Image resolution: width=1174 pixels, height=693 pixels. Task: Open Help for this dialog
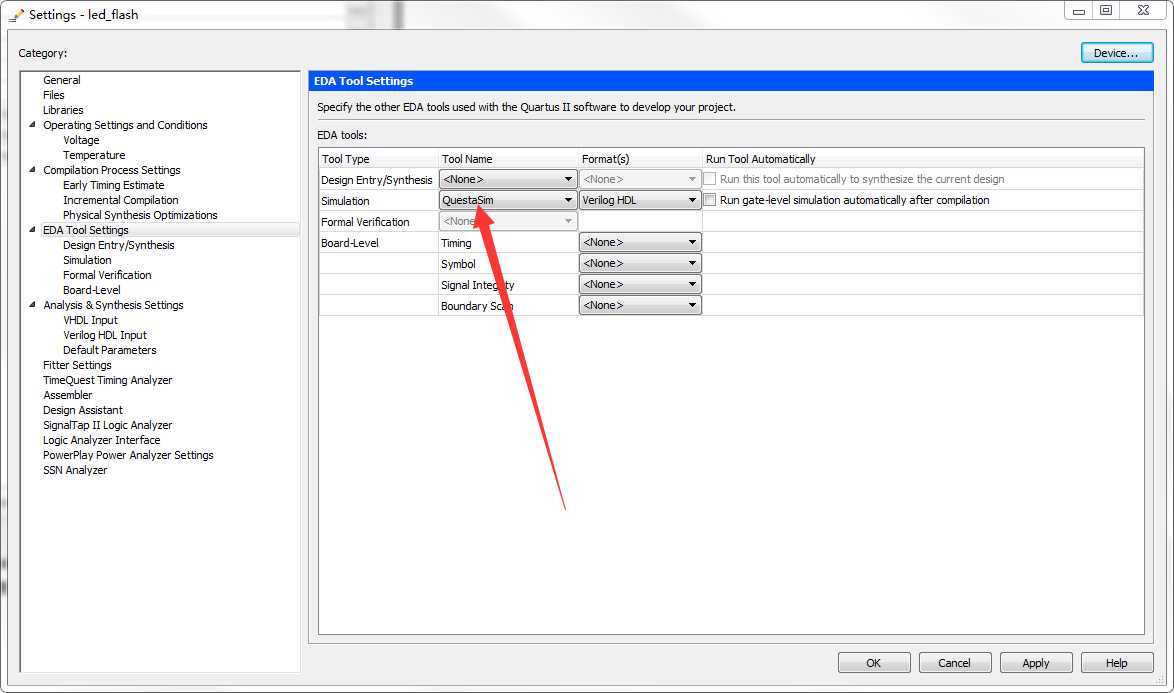point(1116,662)
